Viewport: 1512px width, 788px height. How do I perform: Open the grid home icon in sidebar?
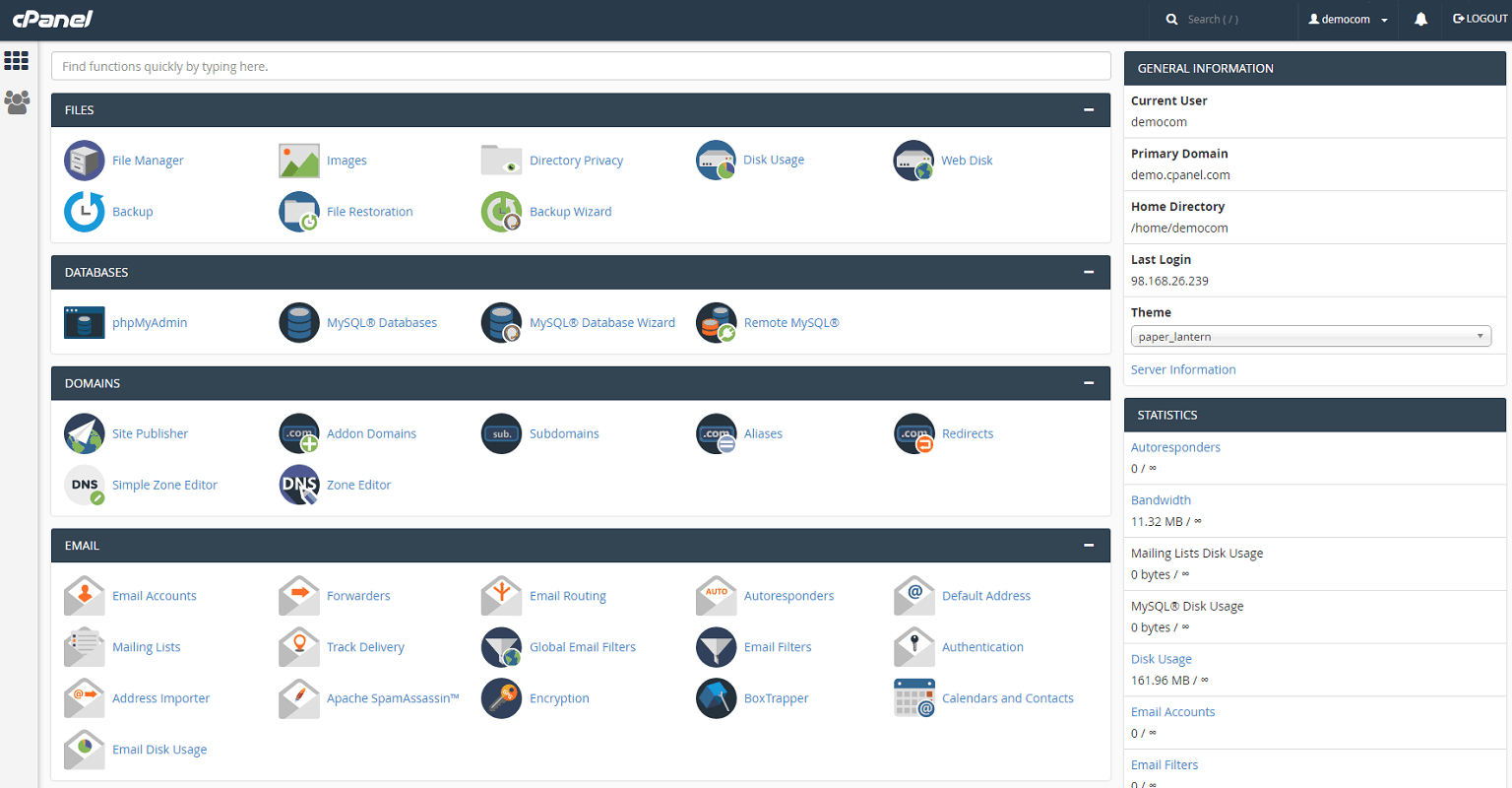[x=17, y=61]
